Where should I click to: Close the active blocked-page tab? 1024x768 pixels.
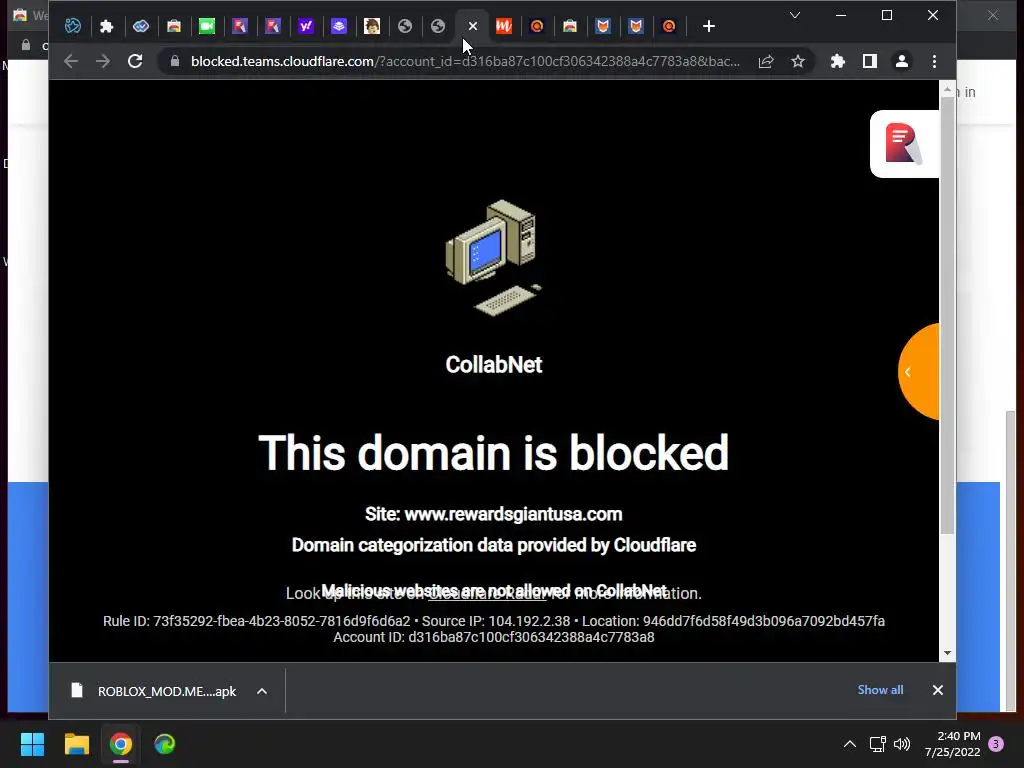click(x=473, y=26)
